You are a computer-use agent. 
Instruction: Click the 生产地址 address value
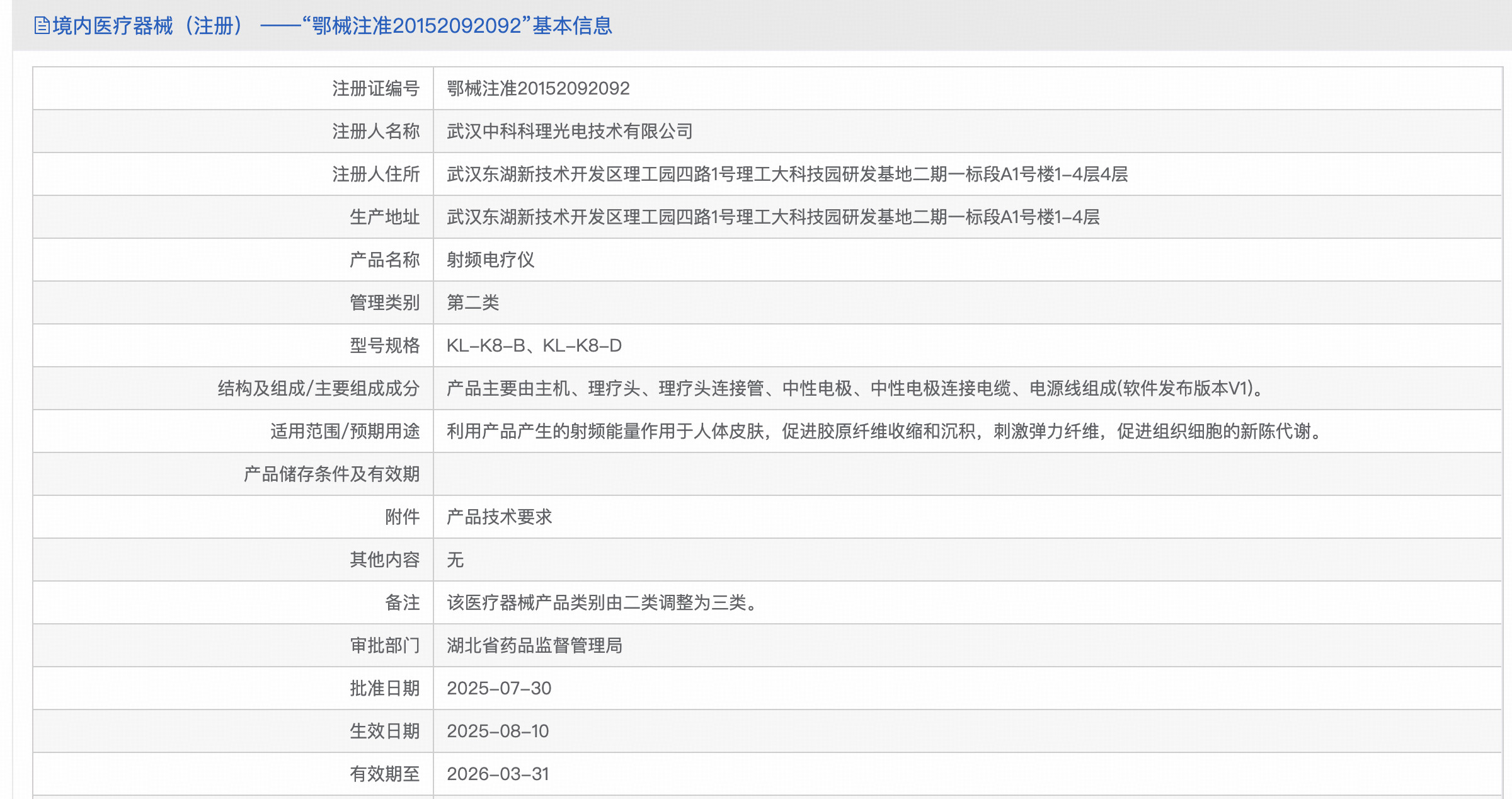pyautogui.click(x=773, y=217)
